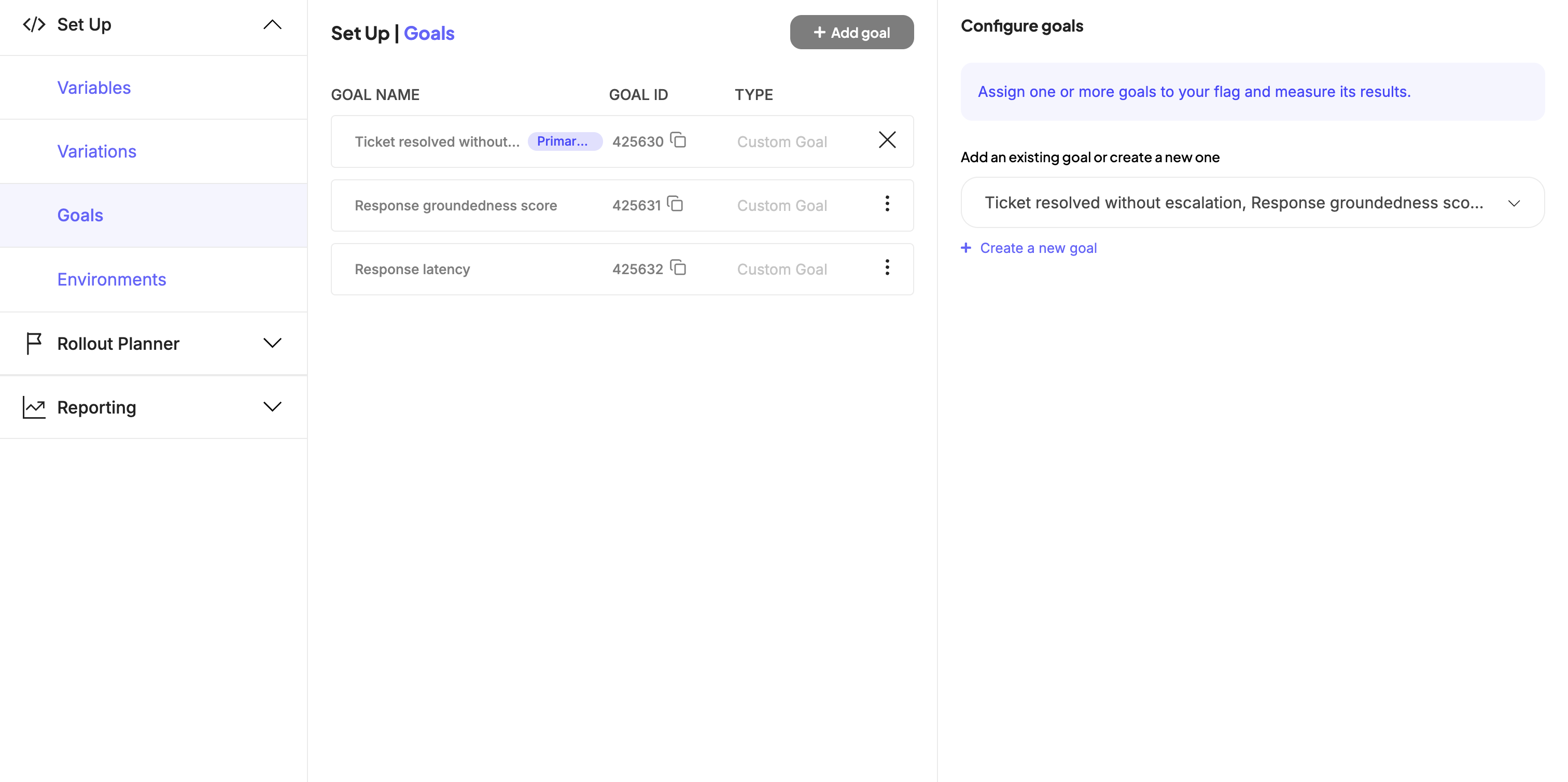The width and height of the screenshot is (1568, 782).
Task: Select the Response latency goal name
Action: click(413, 269)
